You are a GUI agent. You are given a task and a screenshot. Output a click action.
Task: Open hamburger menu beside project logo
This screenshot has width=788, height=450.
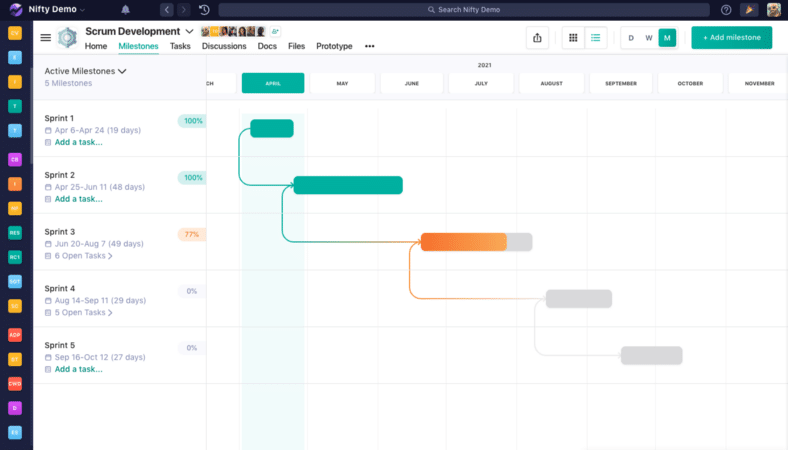tap(46, 38)
